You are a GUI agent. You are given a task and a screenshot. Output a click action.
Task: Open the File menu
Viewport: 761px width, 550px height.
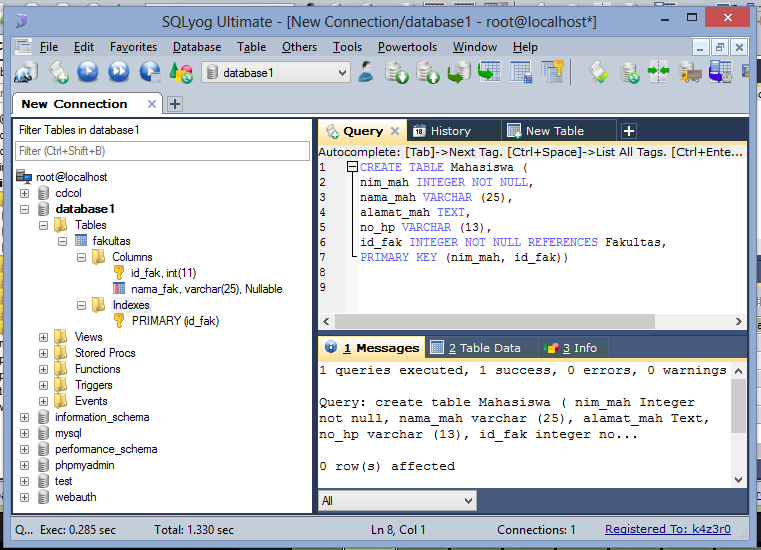tap(49, 47)
